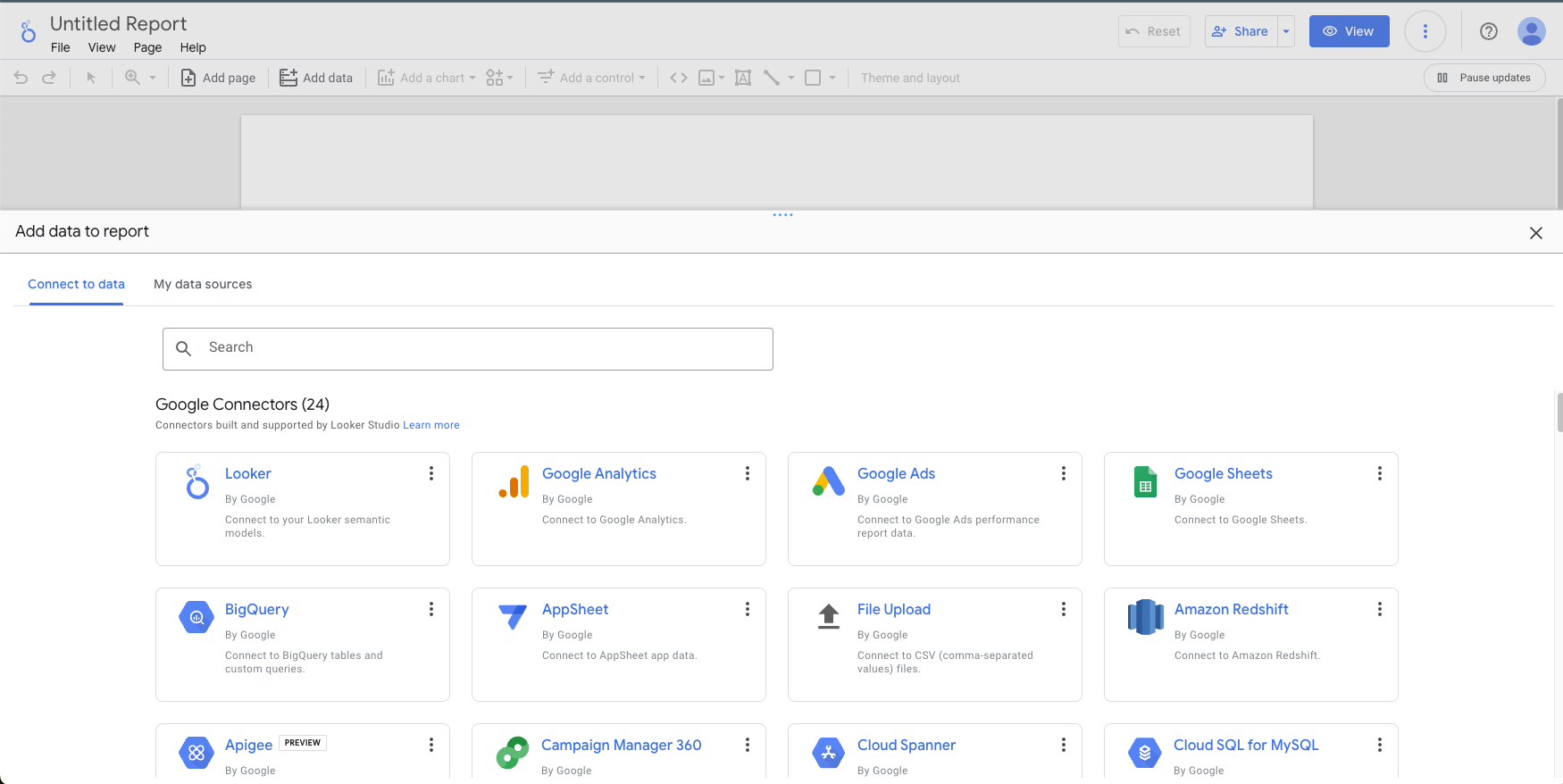Open the Help menu

(193, 47)
